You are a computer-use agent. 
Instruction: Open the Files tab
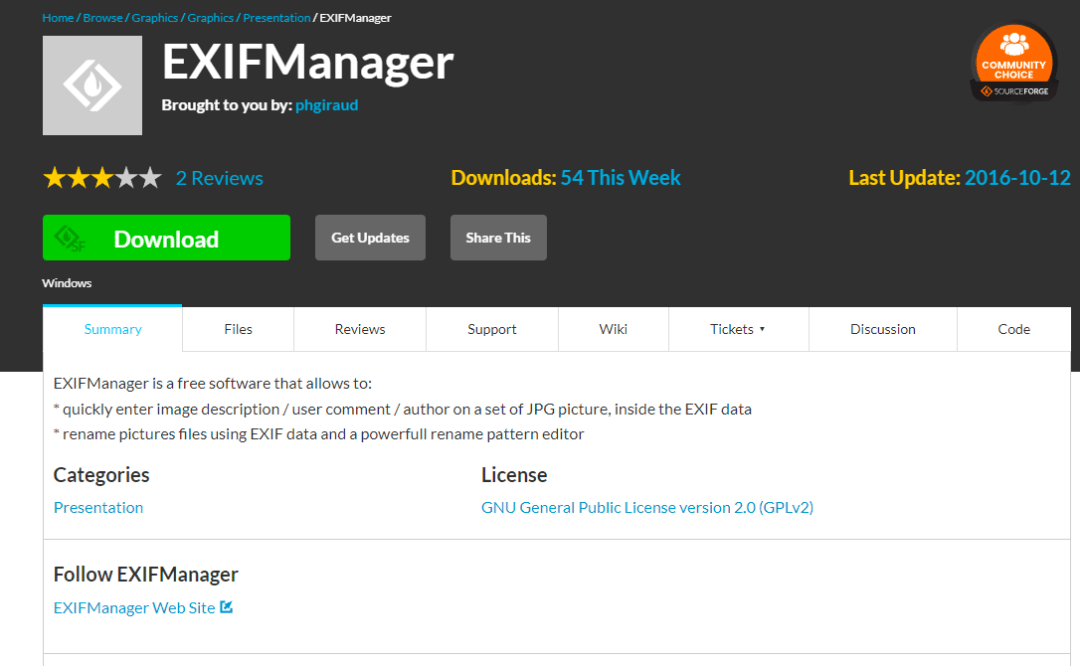coord(238,329)
